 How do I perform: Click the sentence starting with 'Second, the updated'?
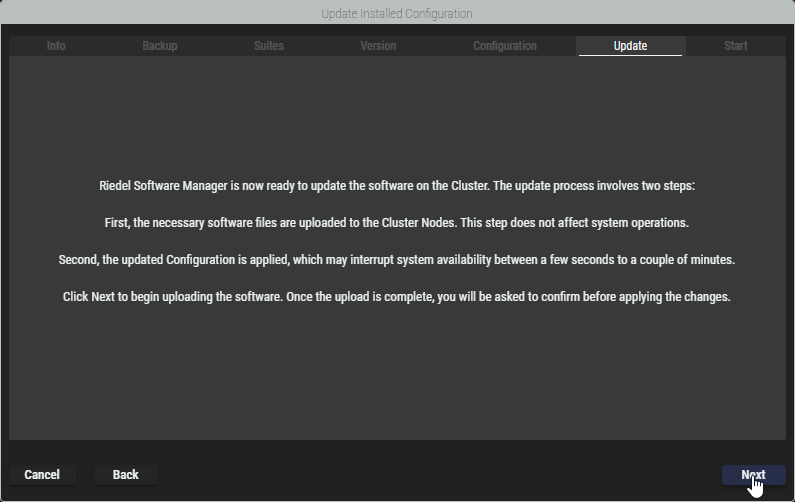pyautogui.click(x=397, y=260)
